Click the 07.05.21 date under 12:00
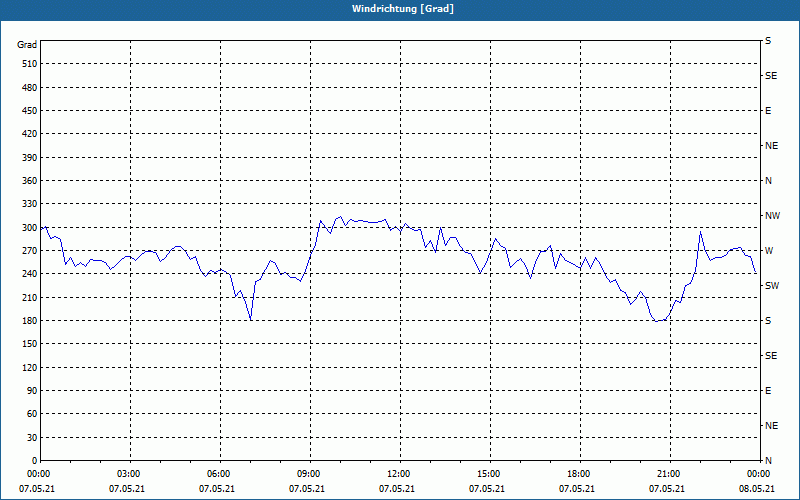This screenshot has width=800, height=500. pos(397,489)
